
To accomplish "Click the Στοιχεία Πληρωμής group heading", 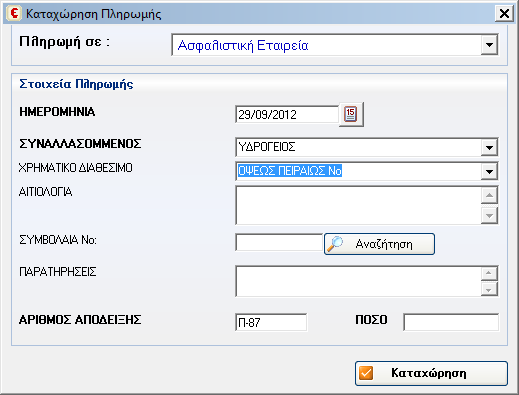I will pos(76,84).
